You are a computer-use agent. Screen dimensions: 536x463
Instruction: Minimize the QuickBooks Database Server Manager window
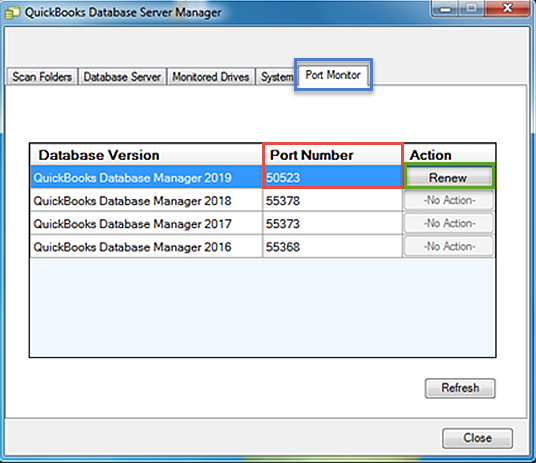[445, 8]
